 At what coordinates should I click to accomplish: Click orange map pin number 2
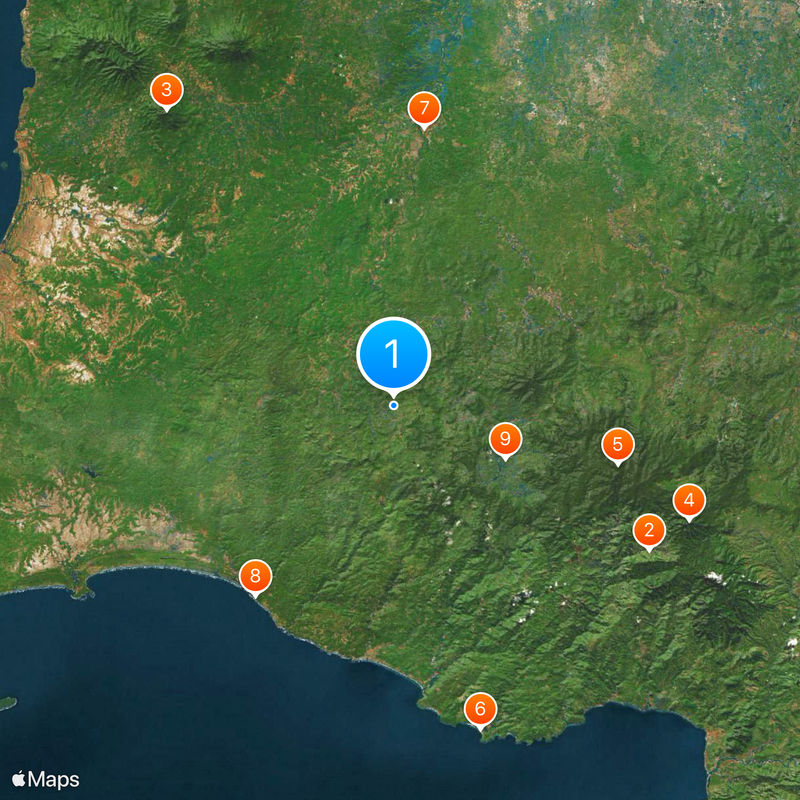point(649,531)
